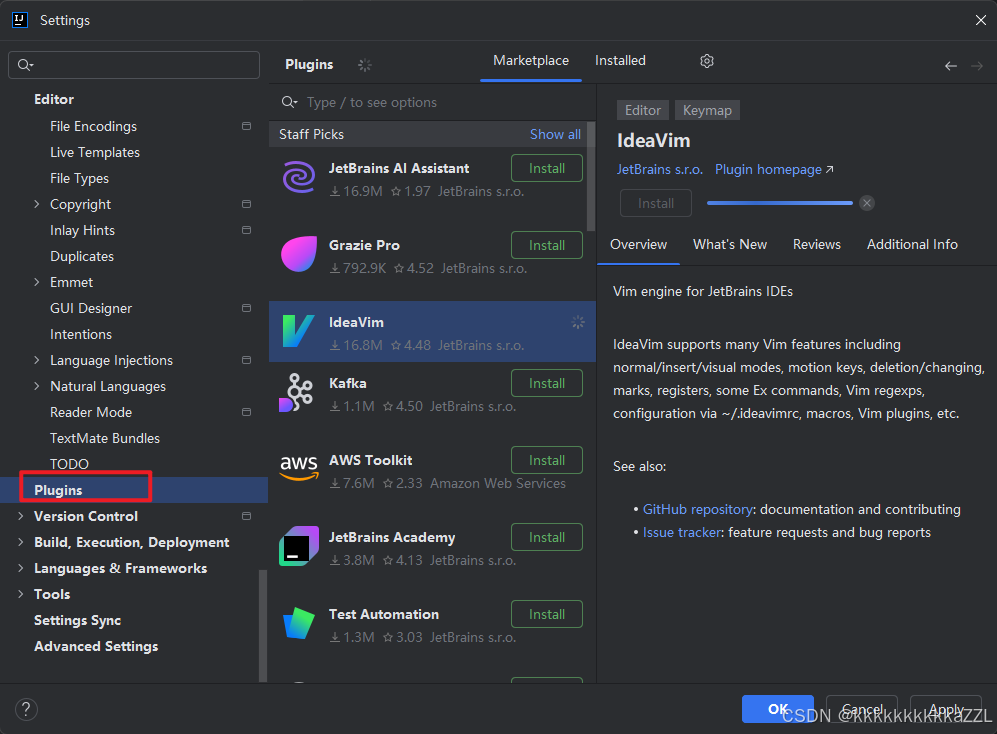The image size is (997, 734).
Task: Open the What's New tab
Action: pyautogui.click(x=729, y=244)
